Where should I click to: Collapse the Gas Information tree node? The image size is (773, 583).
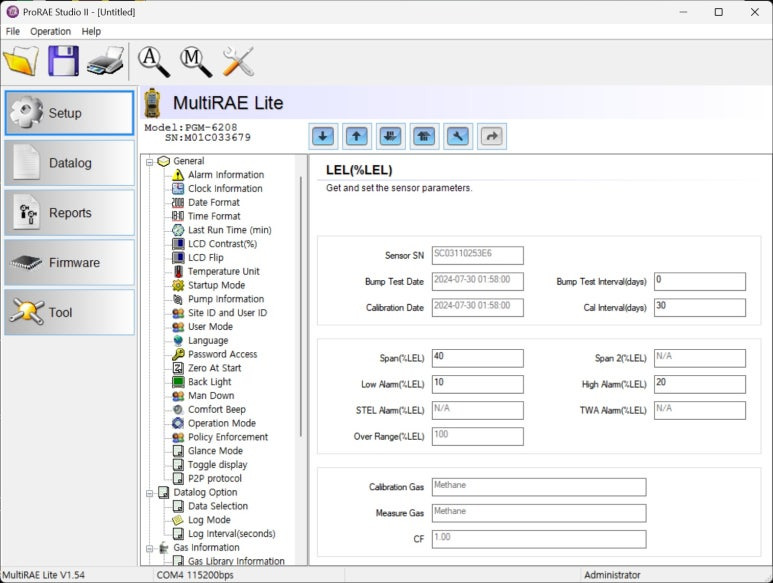click(x=149, y=548)
